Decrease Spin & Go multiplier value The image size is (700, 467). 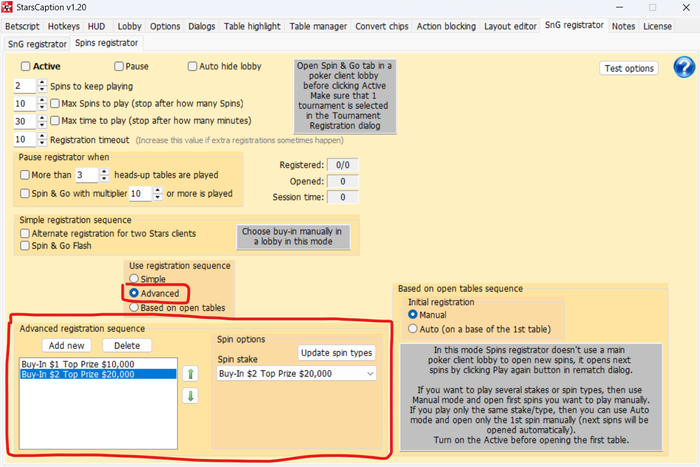click(x=158, y=197)
